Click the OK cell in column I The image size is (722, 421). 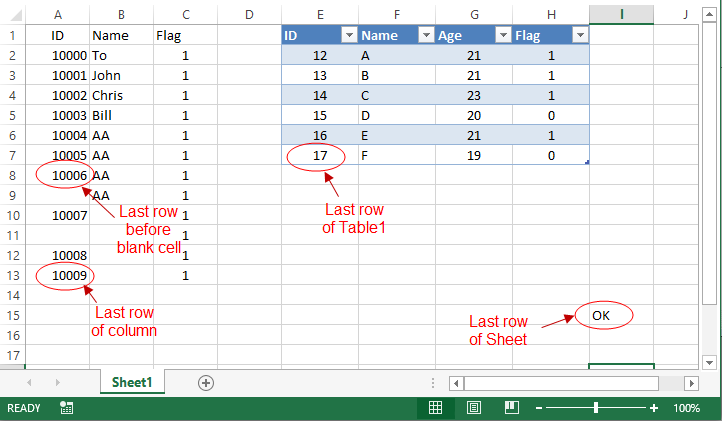(x=621, y=315)
